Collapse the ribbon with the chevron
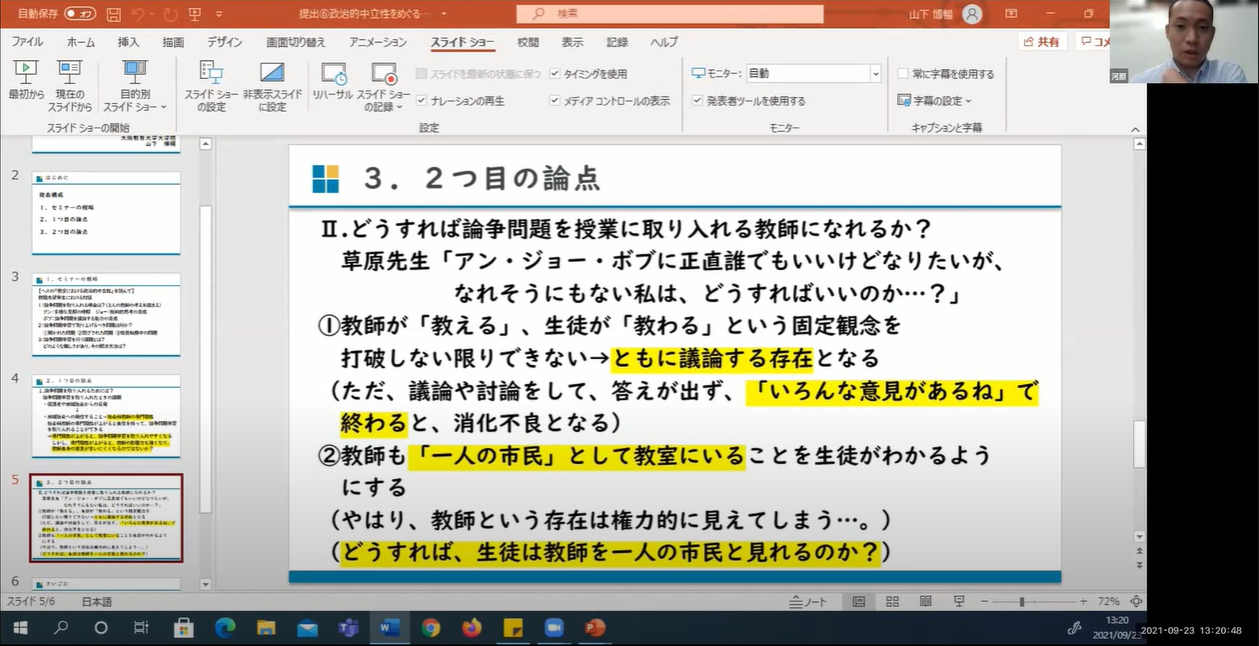 [x=1134, y=129]
